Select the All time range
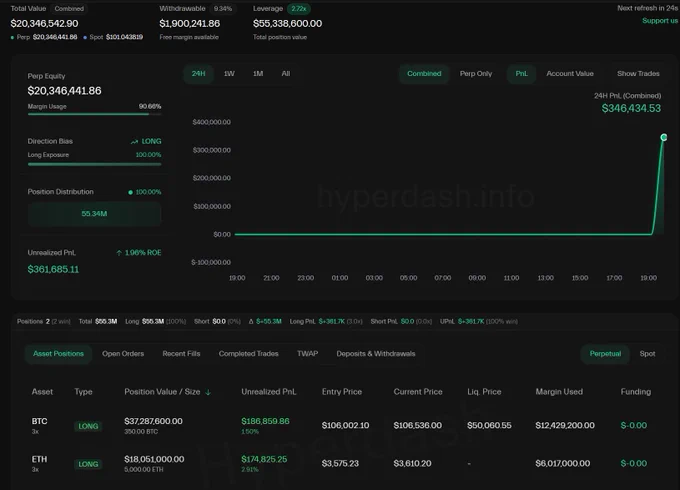 tap(285, 74)
